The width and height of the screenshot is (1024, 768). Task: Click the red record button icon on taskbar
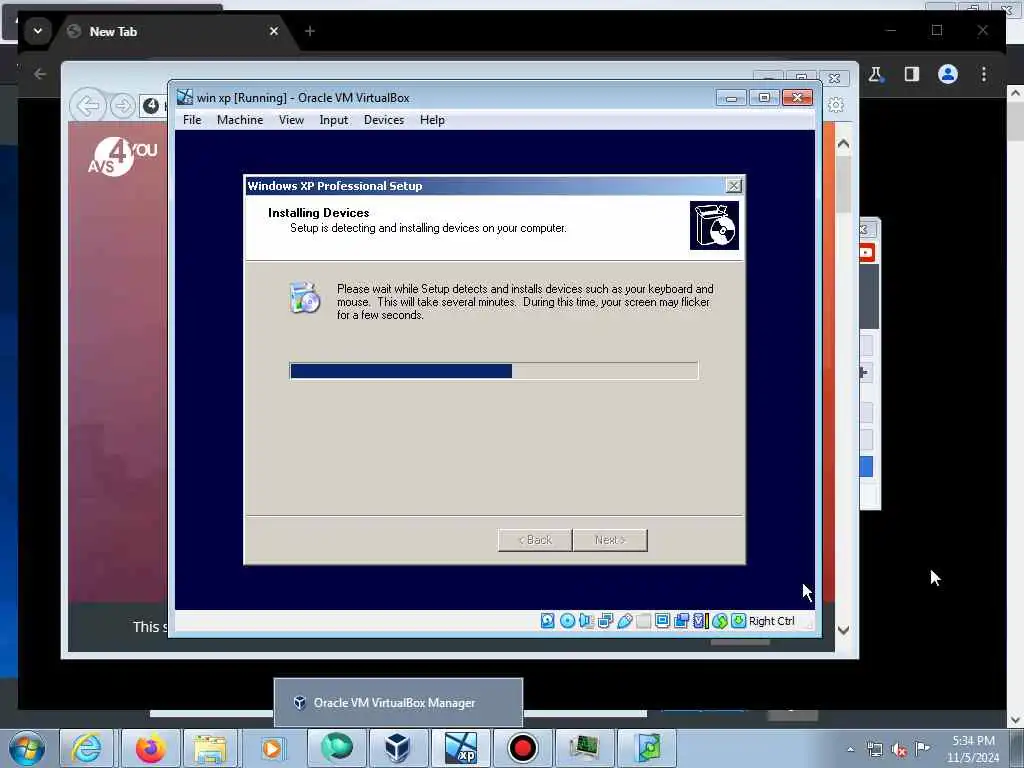(522, 748)
